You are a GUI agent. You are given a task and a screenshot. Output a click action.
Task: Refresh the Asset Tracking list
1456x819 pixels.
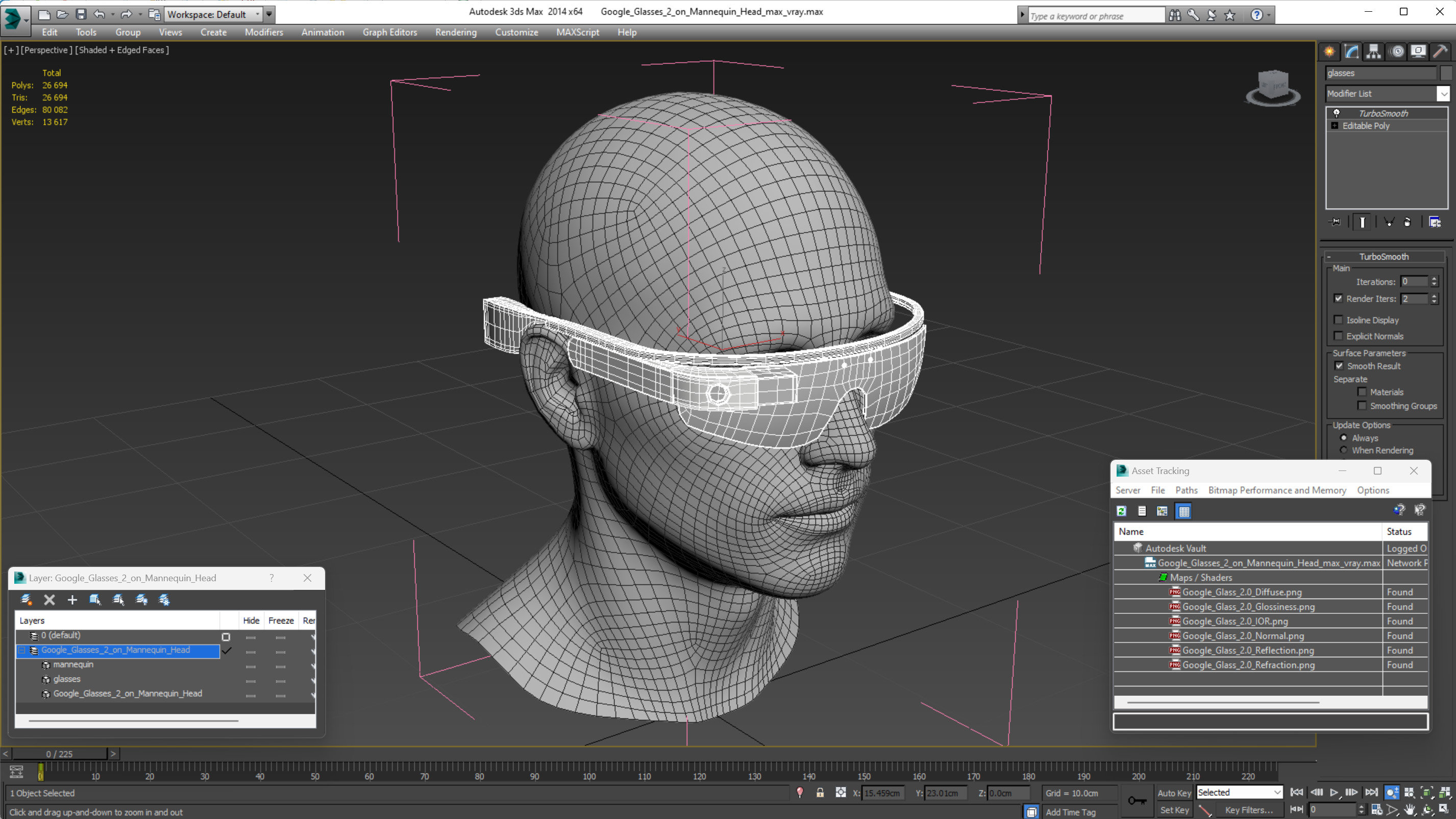pos(1121,511)
